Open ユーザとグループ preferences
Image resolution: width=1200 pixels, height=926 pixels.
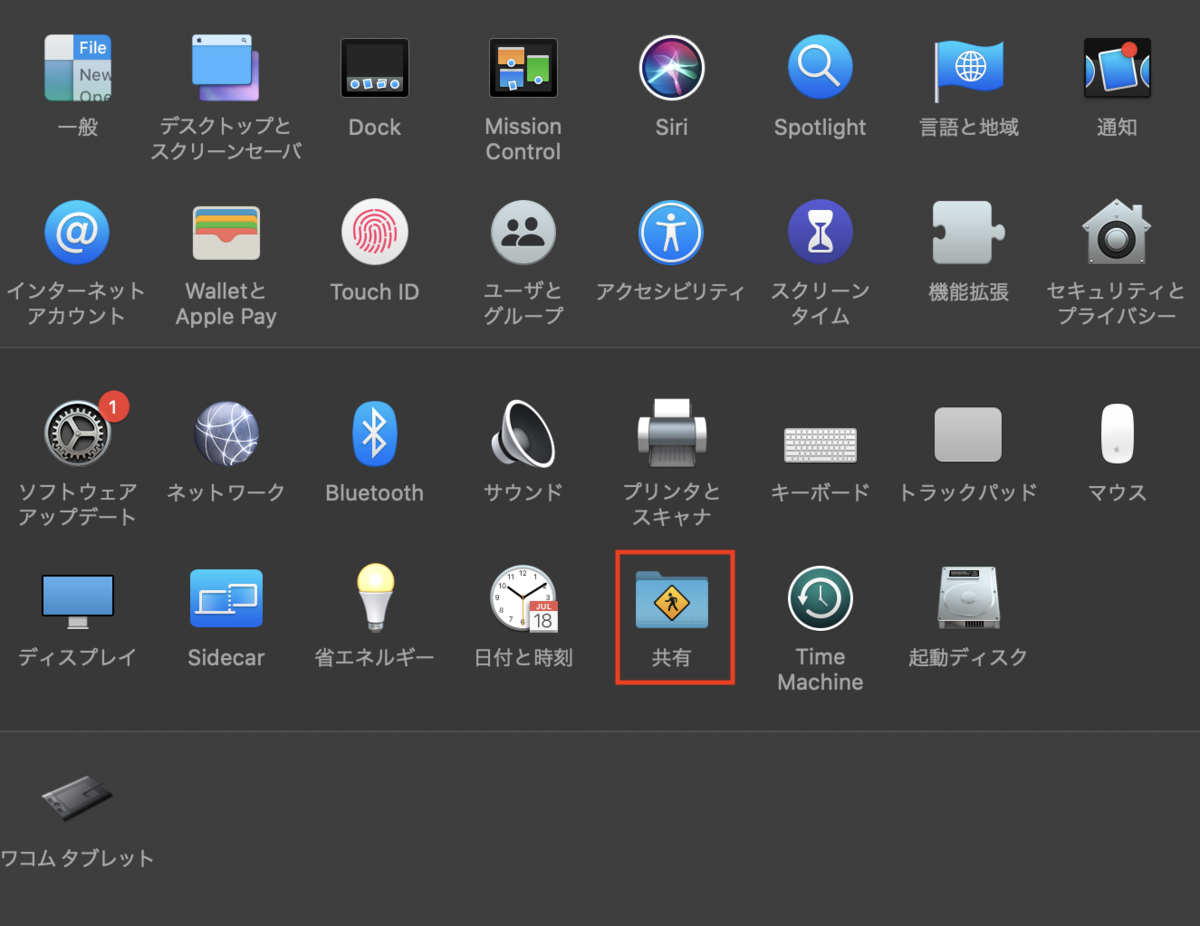(523, 233)
